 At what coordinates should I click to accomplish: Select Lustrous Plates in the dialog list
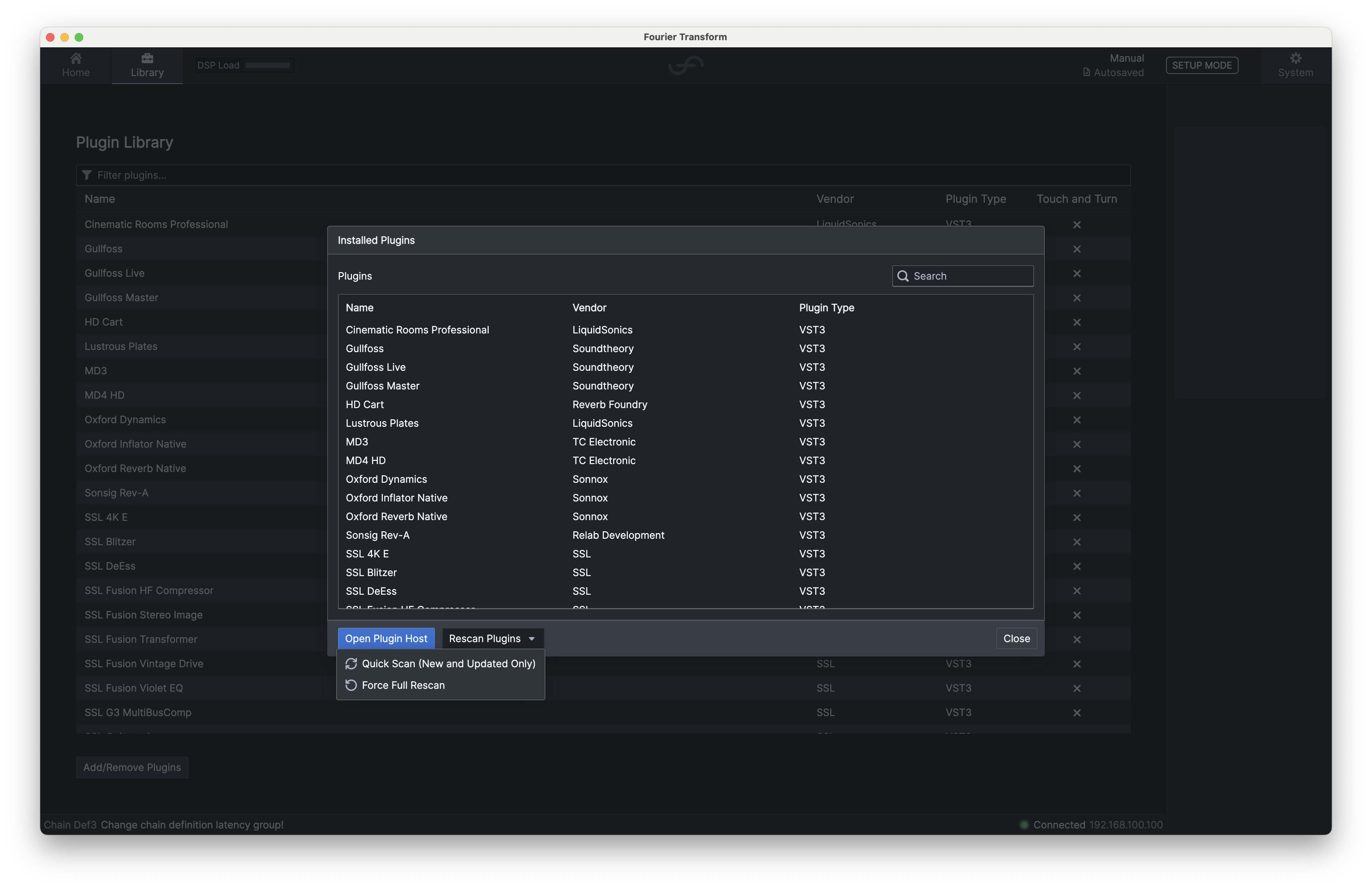pos(685,423)
